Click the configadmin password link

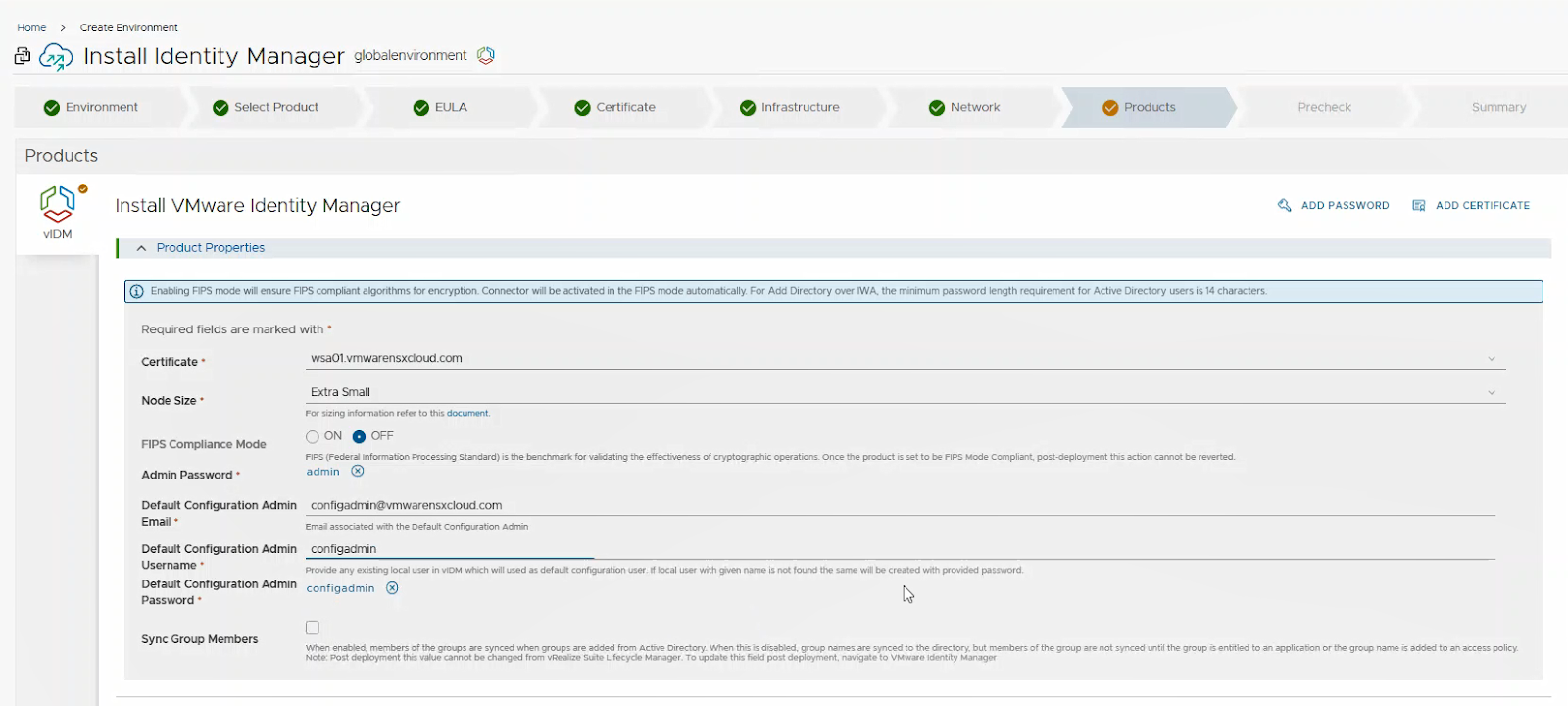340,588
